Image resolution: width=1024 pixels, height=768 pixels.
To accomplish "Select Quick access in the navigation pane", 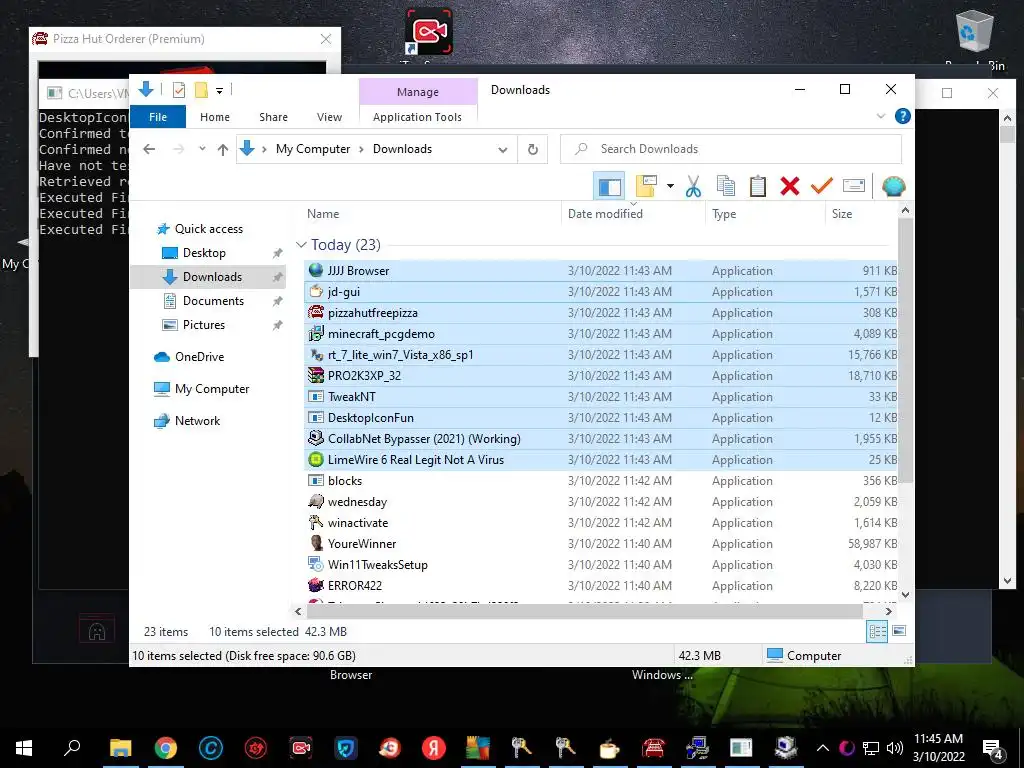I will 208,229.
